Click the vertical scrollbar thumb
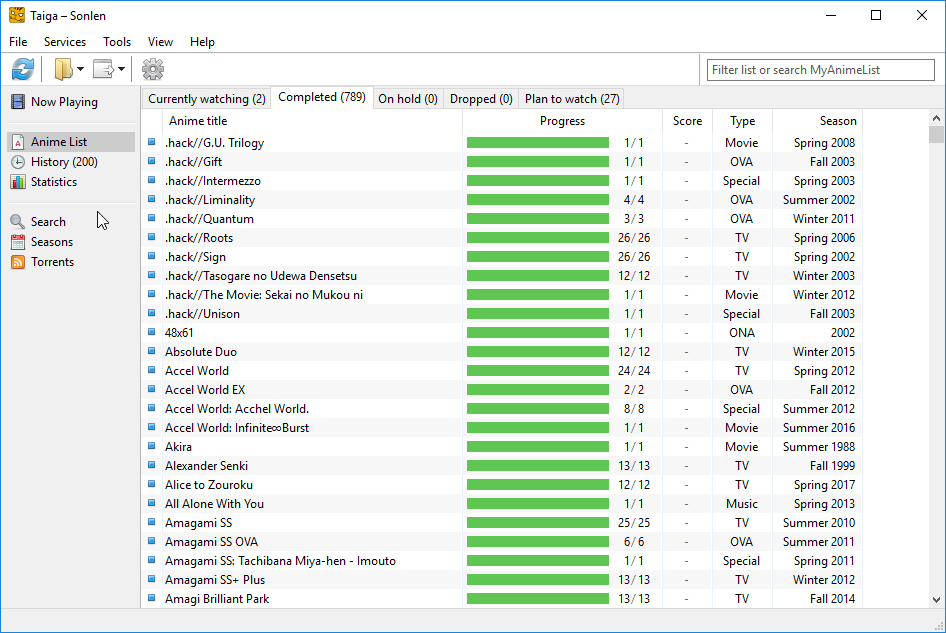Image resolution: width=946 pixels, height=633 pixels. click(x=936, y=134)
